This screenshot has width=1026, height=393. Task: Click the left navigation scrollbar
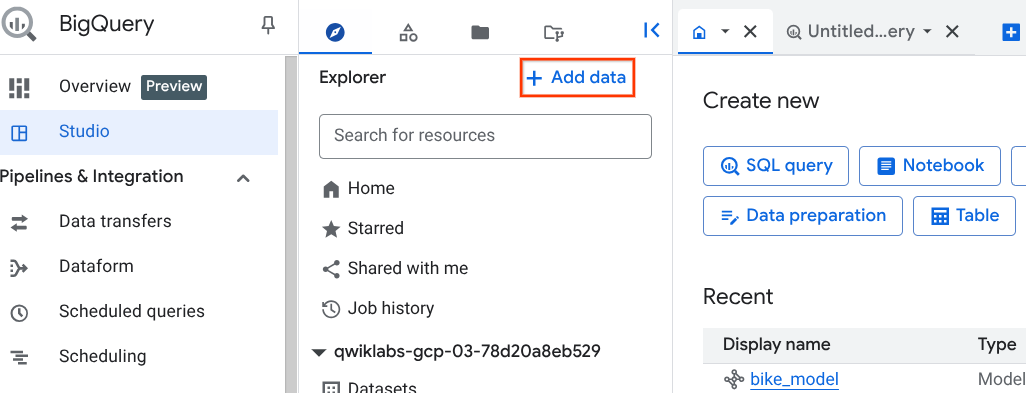292,224
